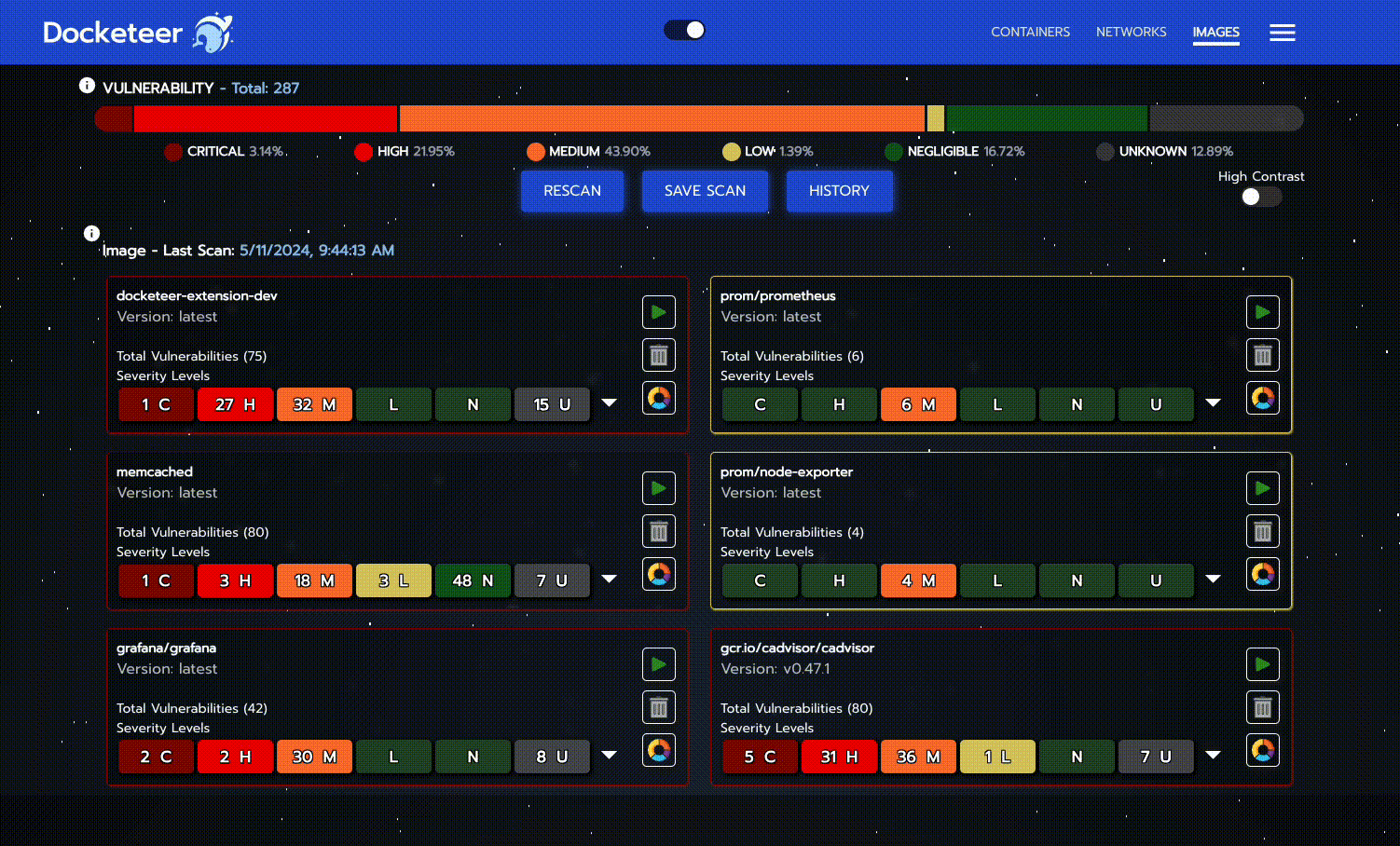Click the memcached image name

(x=155, y=471)
